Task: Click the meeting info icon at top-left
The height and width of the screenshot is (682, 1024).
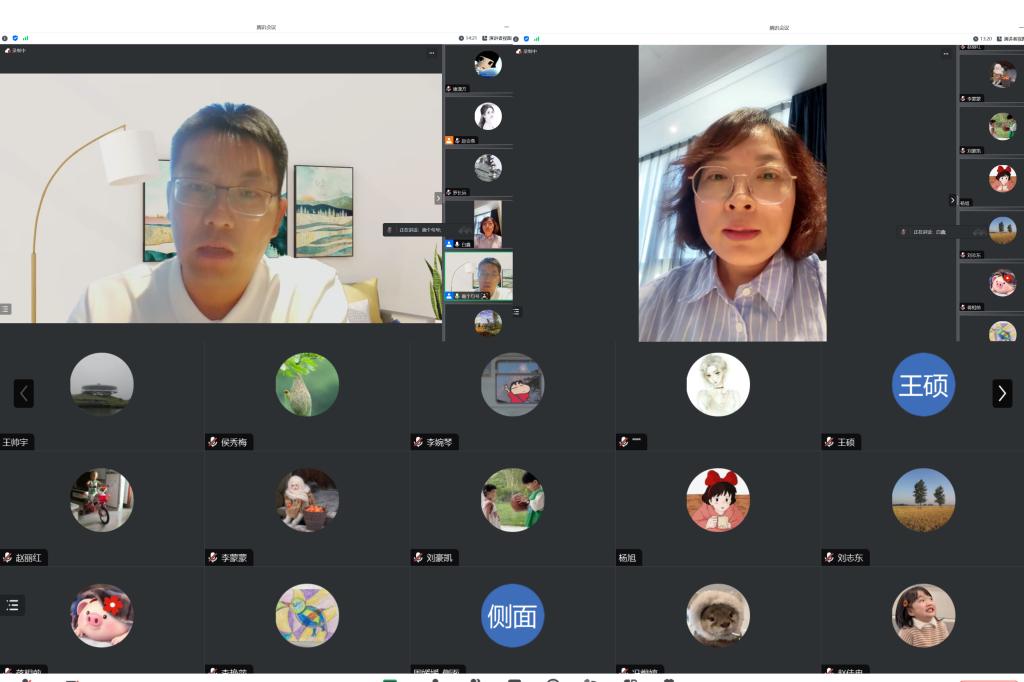Action: coord(4,38)
